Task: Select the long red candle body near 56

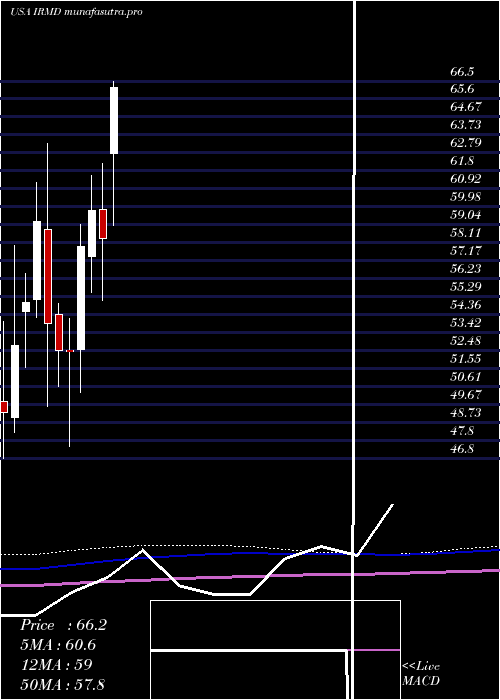Action: (48, 276)
